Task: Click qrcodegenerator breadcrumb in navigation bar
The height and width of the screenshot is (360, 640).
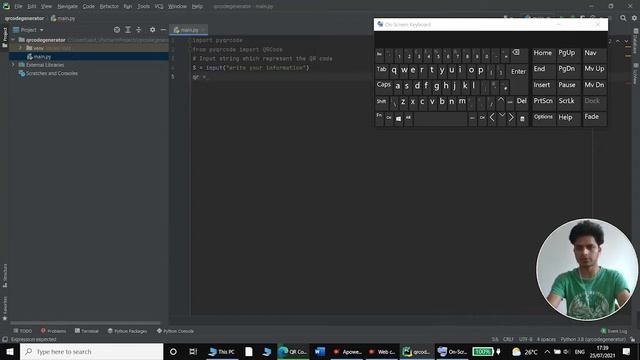Action: [x=24, y=18]
